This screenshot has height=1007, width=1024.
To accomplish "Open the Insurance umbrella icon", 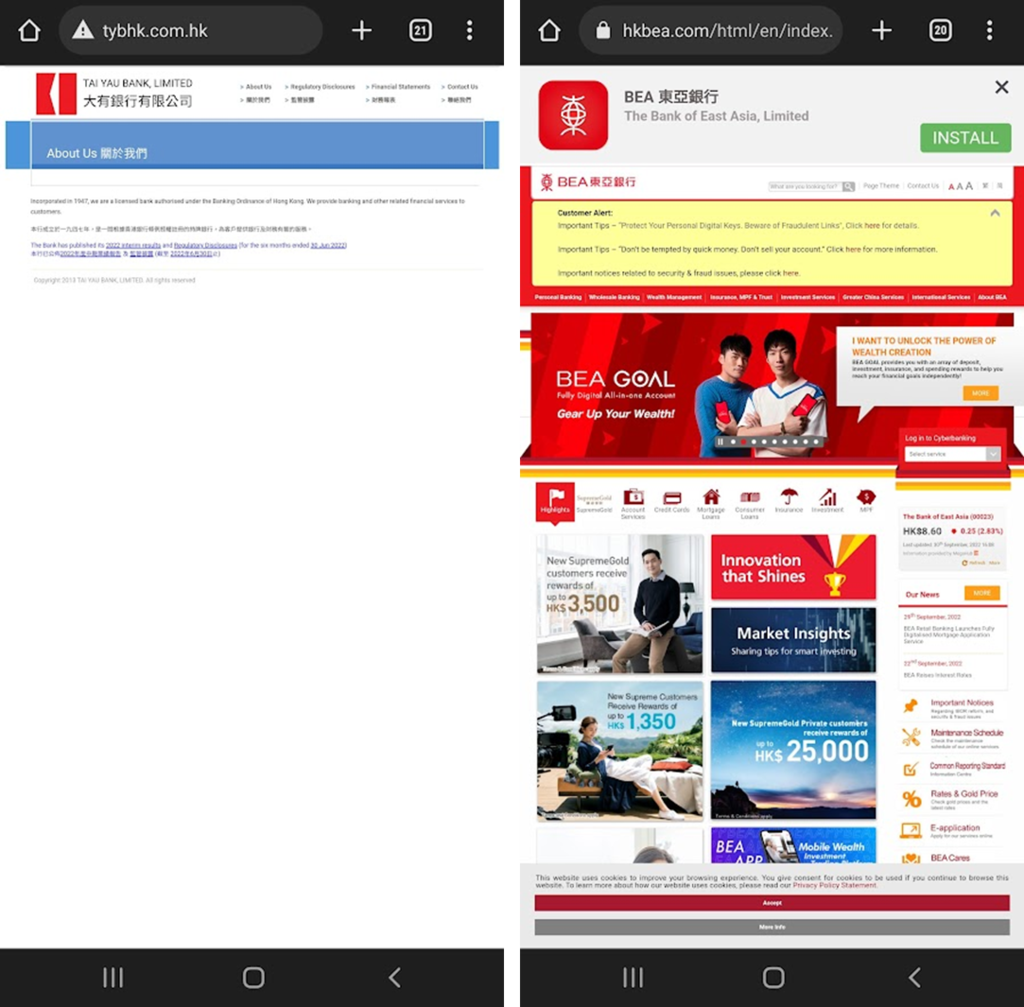I will (789, 500).
